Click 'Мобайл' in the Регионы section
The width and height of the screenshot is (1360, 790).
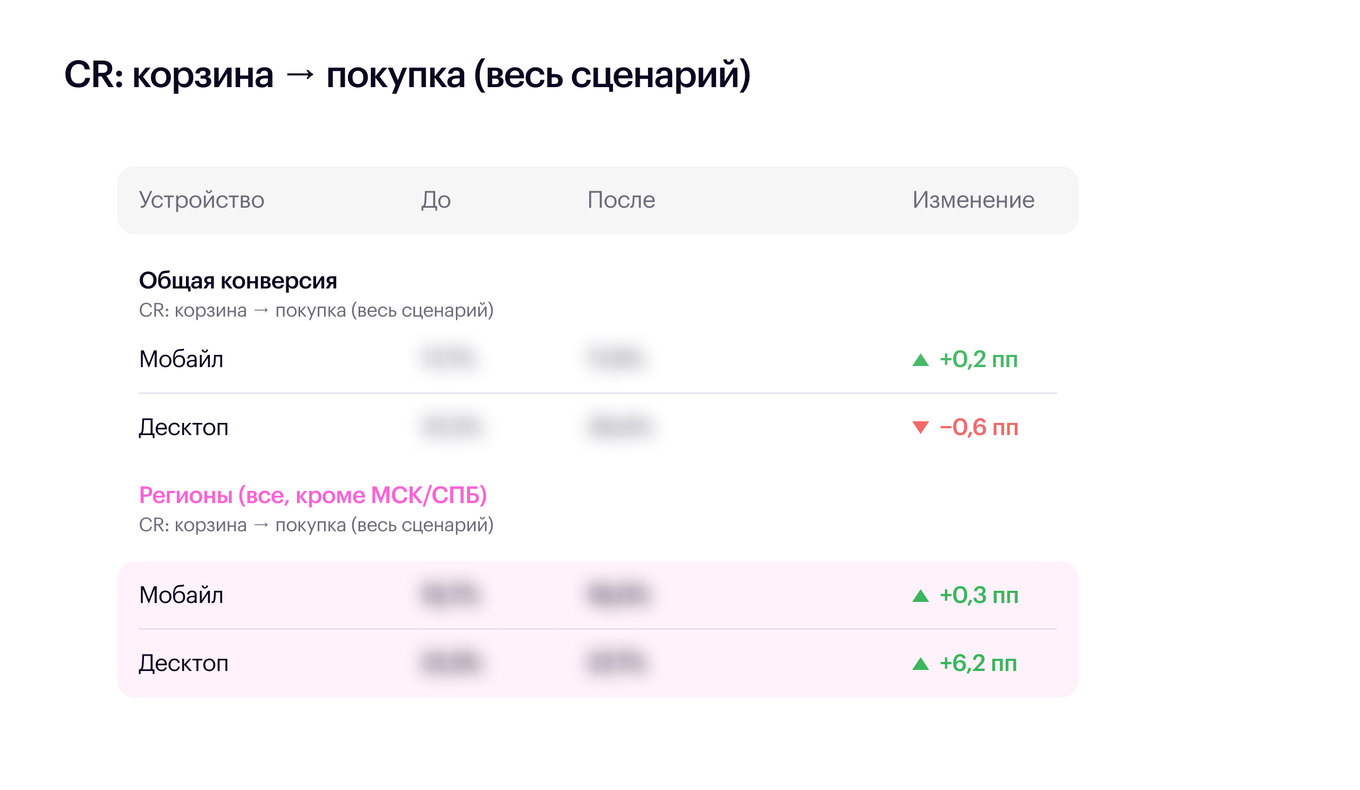[x=181, y=595]
